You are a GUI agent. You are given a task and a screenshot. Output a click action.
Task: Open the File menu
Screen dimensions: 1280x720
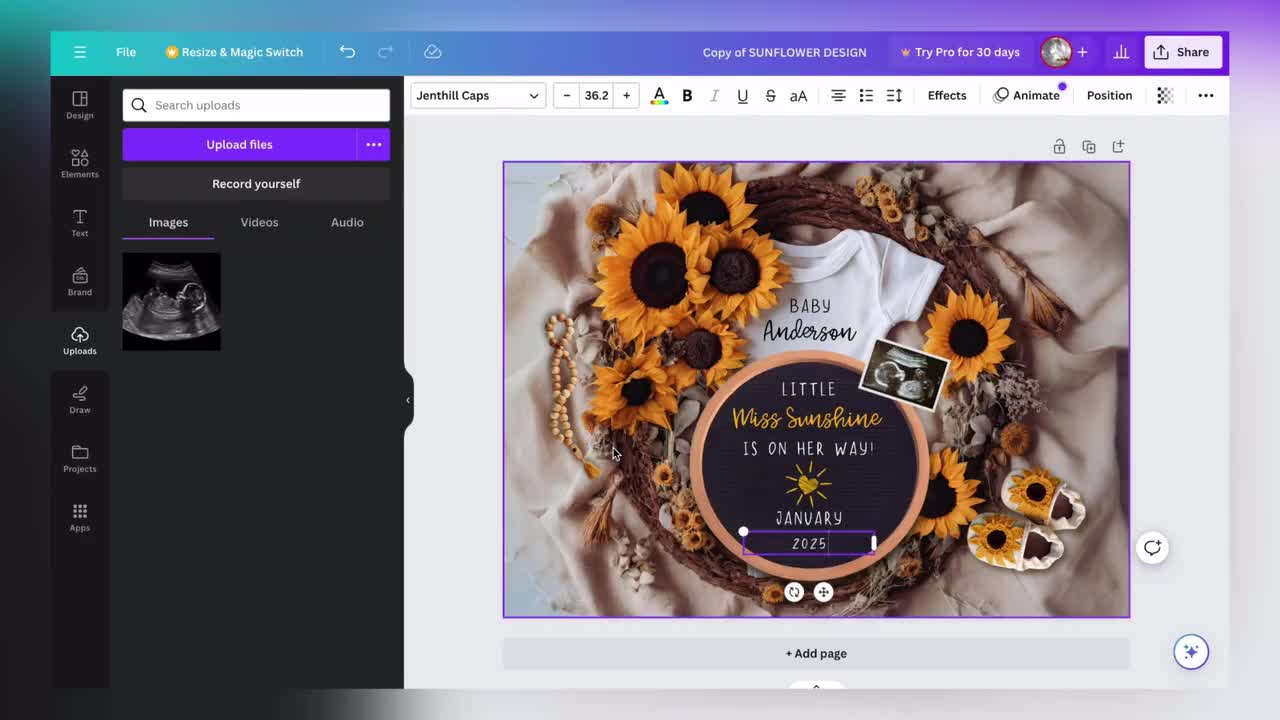coord(126,51)
